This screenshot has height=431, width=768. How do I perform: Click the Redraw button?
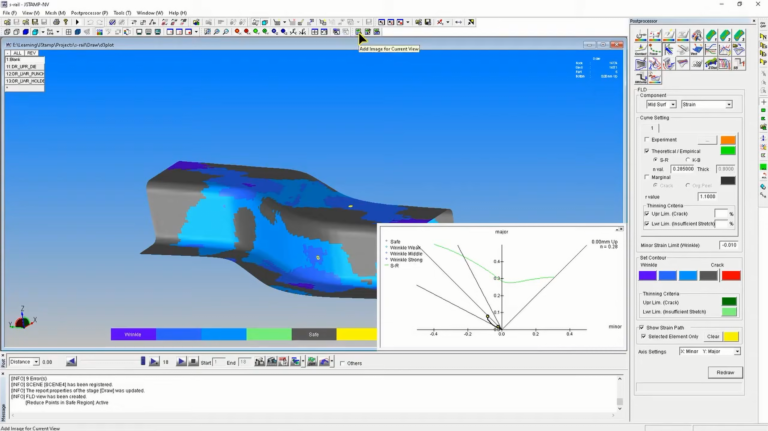tap(725, 372)
